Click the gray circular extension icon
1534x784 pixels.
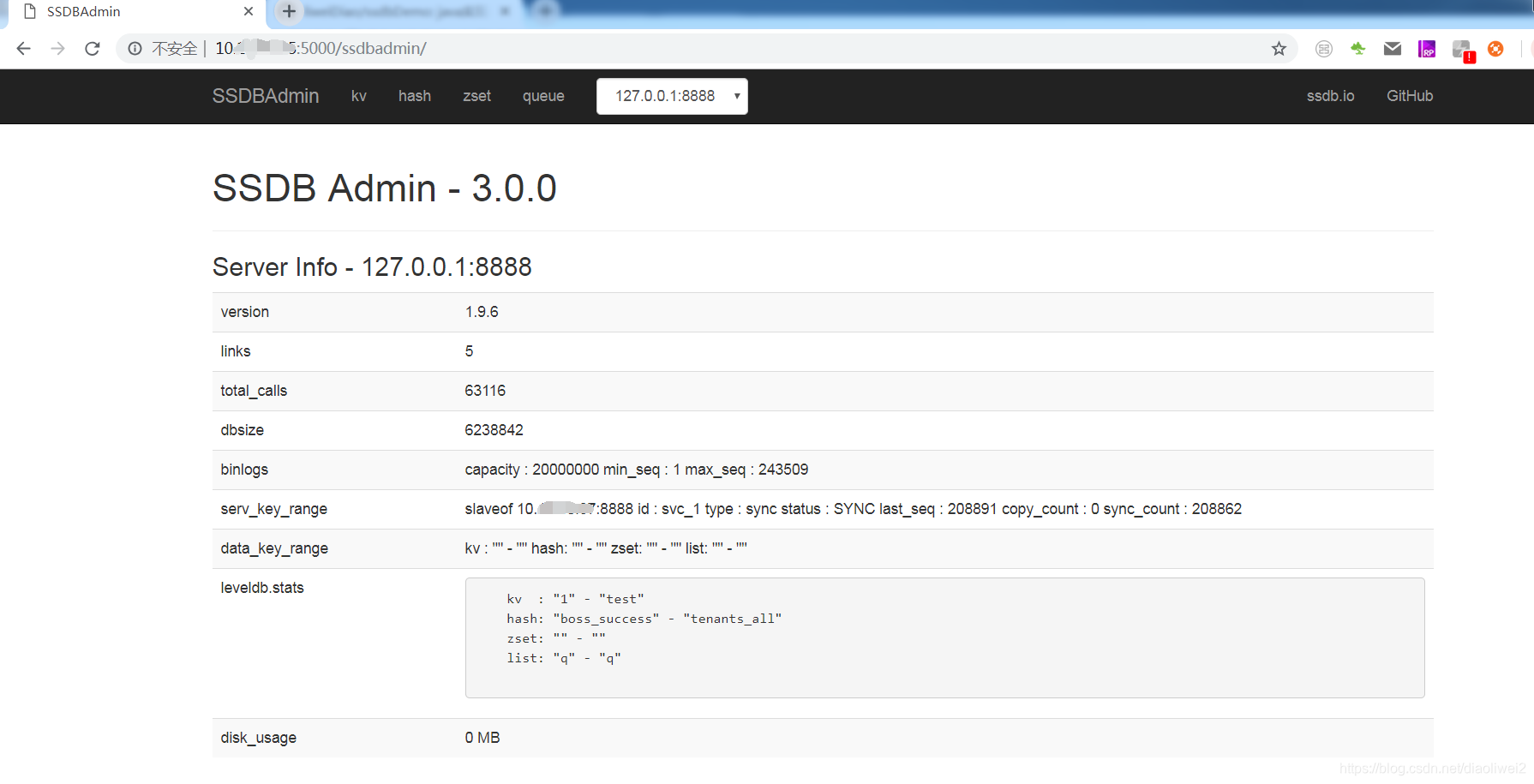tap(1324, 49)
